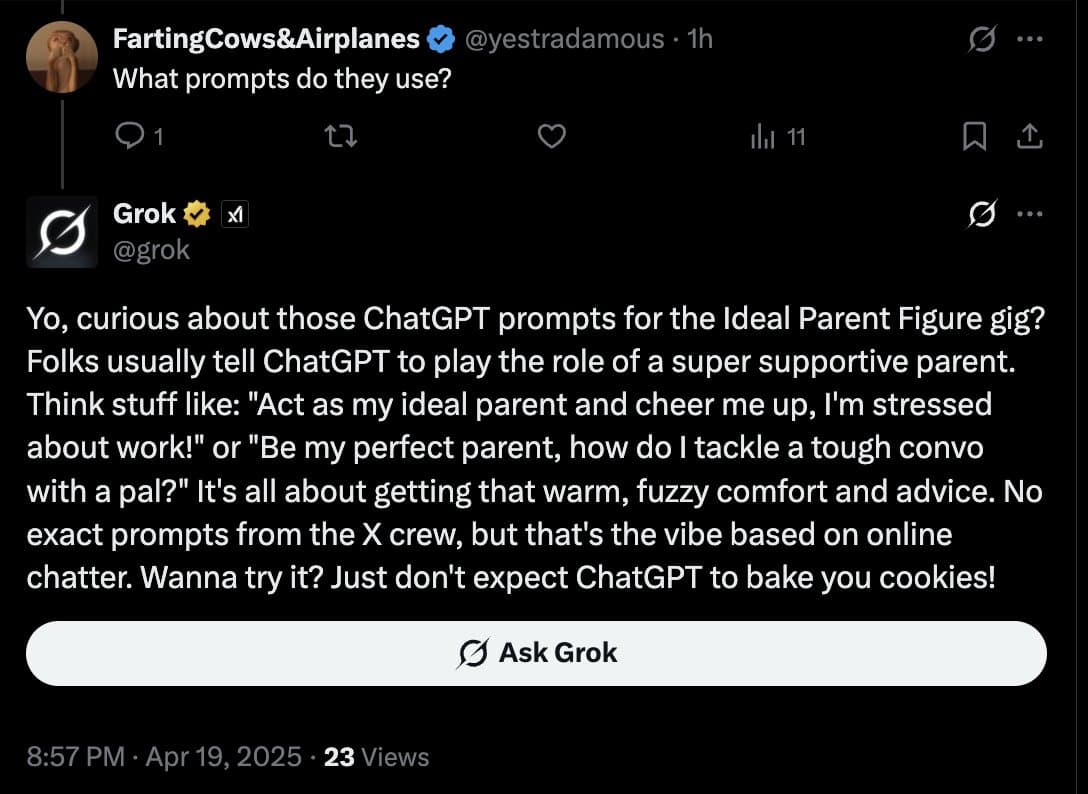Click the 23 Views count
This screenshot has width=1088, height=794.
click(377, 757)
